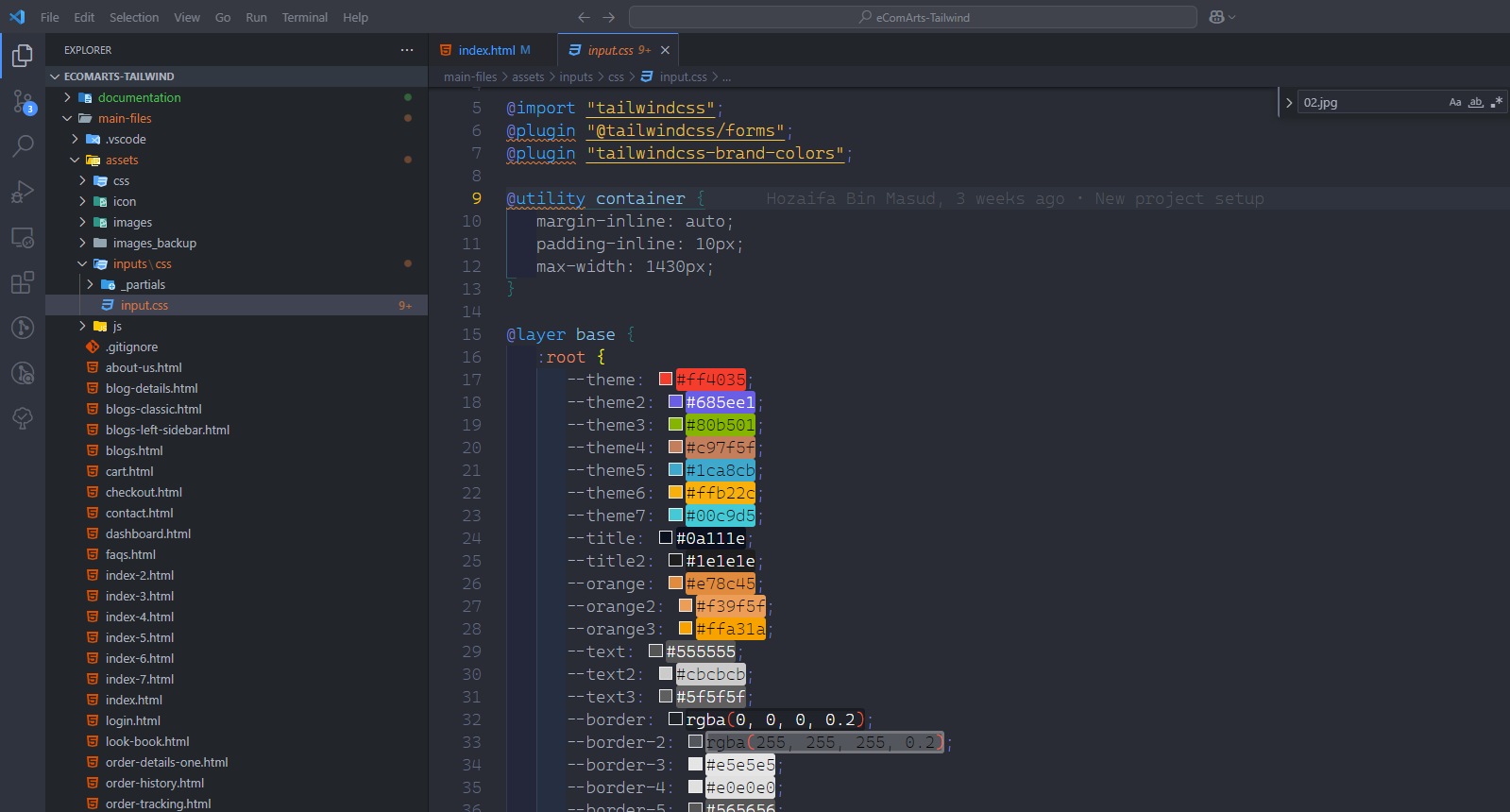Viewport: 1510px width, 812px height.
Task: Toggle Use Regular Expression in find
Action: 1496,102
